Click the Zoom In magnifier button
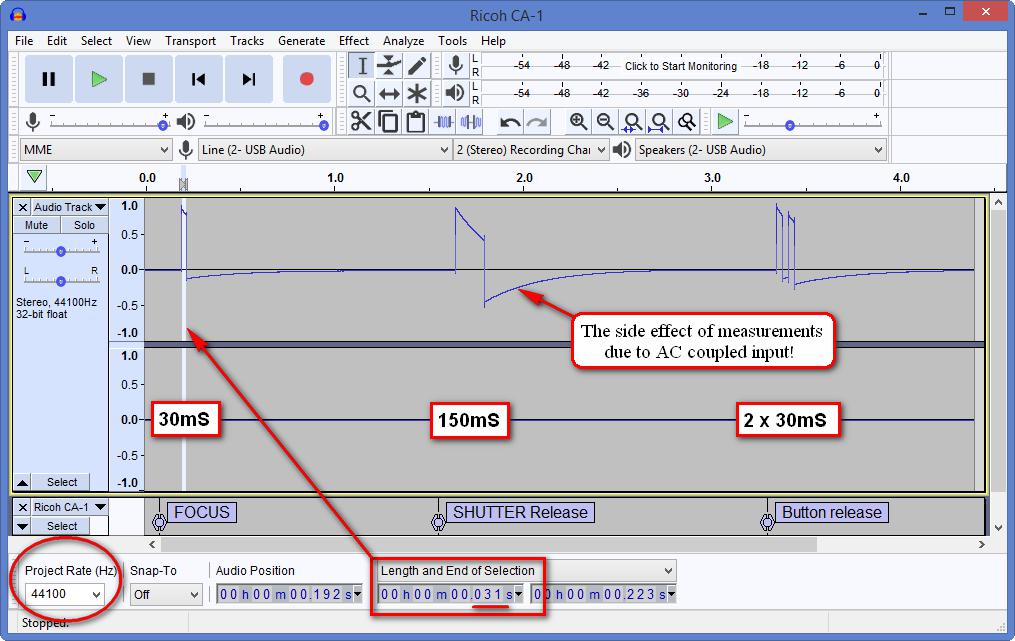This screenshot has height=641, width=1015. 578,122
